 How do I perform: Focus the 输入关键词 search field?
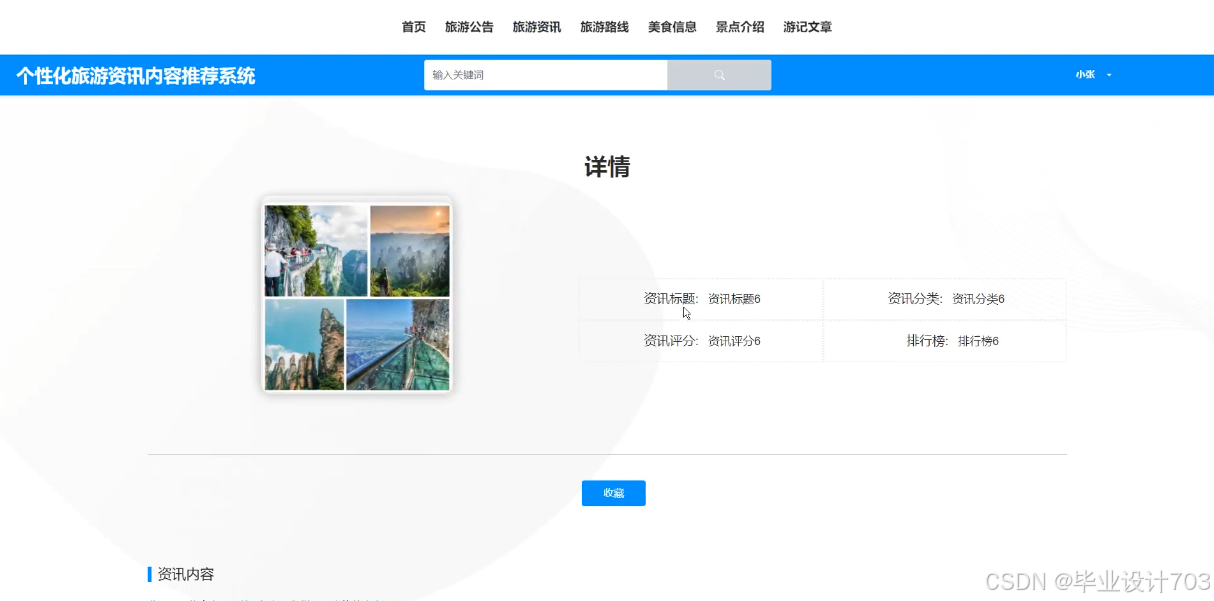(x=546, y=75)
